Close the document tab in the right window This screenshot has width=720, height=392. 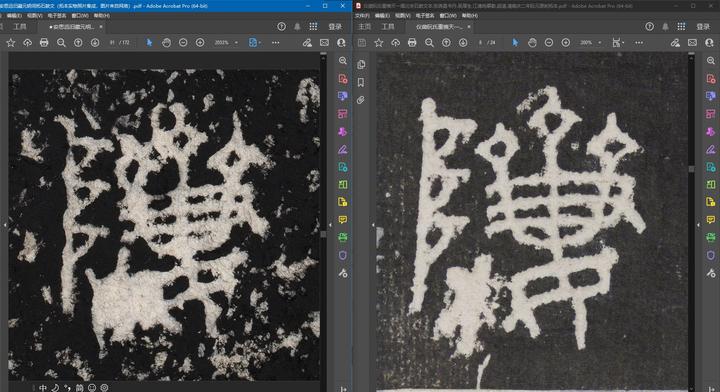tap(469, 27)
